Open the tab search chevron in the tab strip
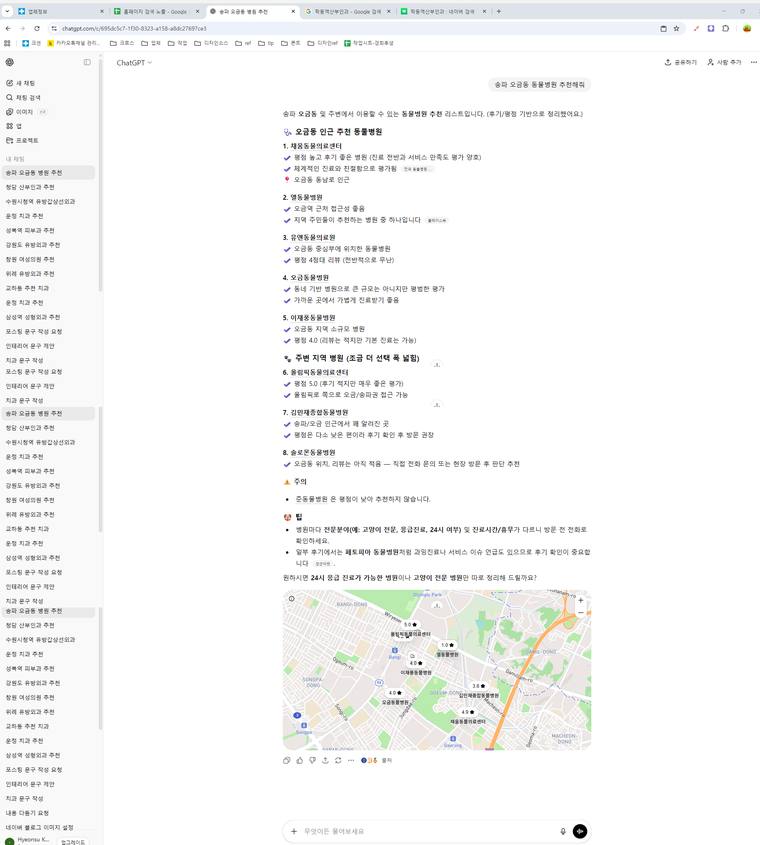 [x=7, y=11]
